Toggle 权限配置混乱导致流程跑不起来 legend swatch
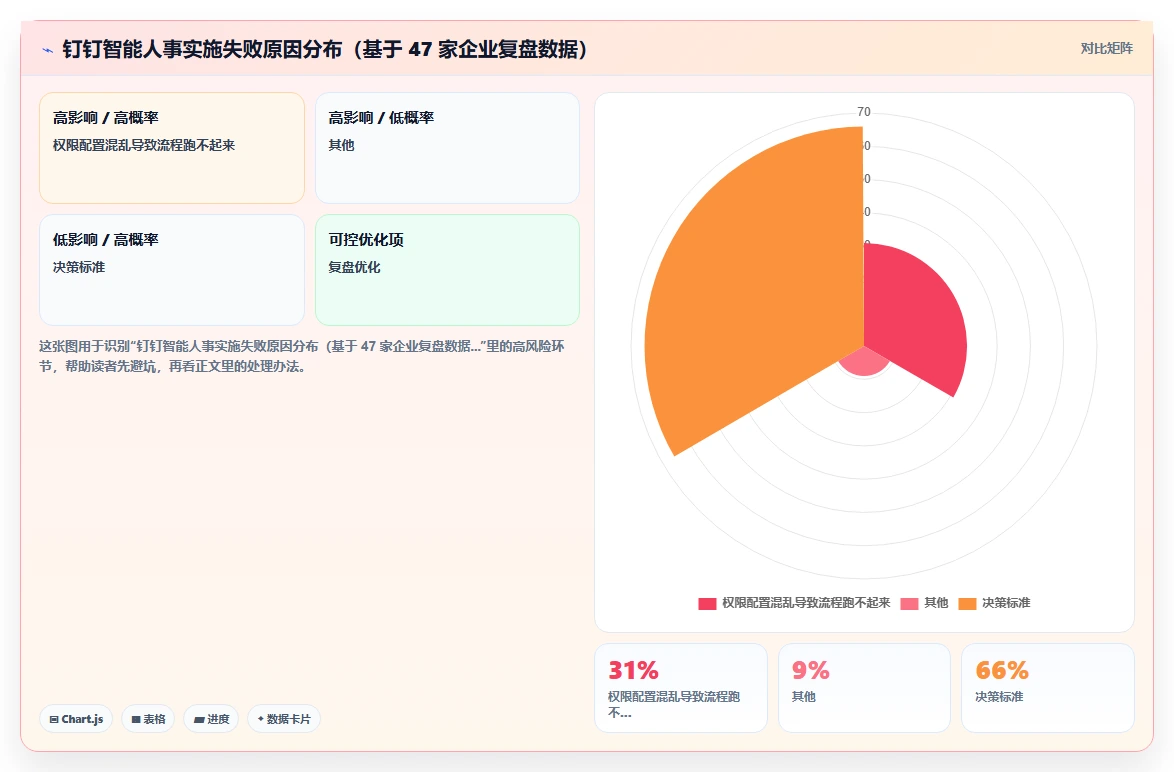Viewport: 1174px width, 772px height. 707,604
